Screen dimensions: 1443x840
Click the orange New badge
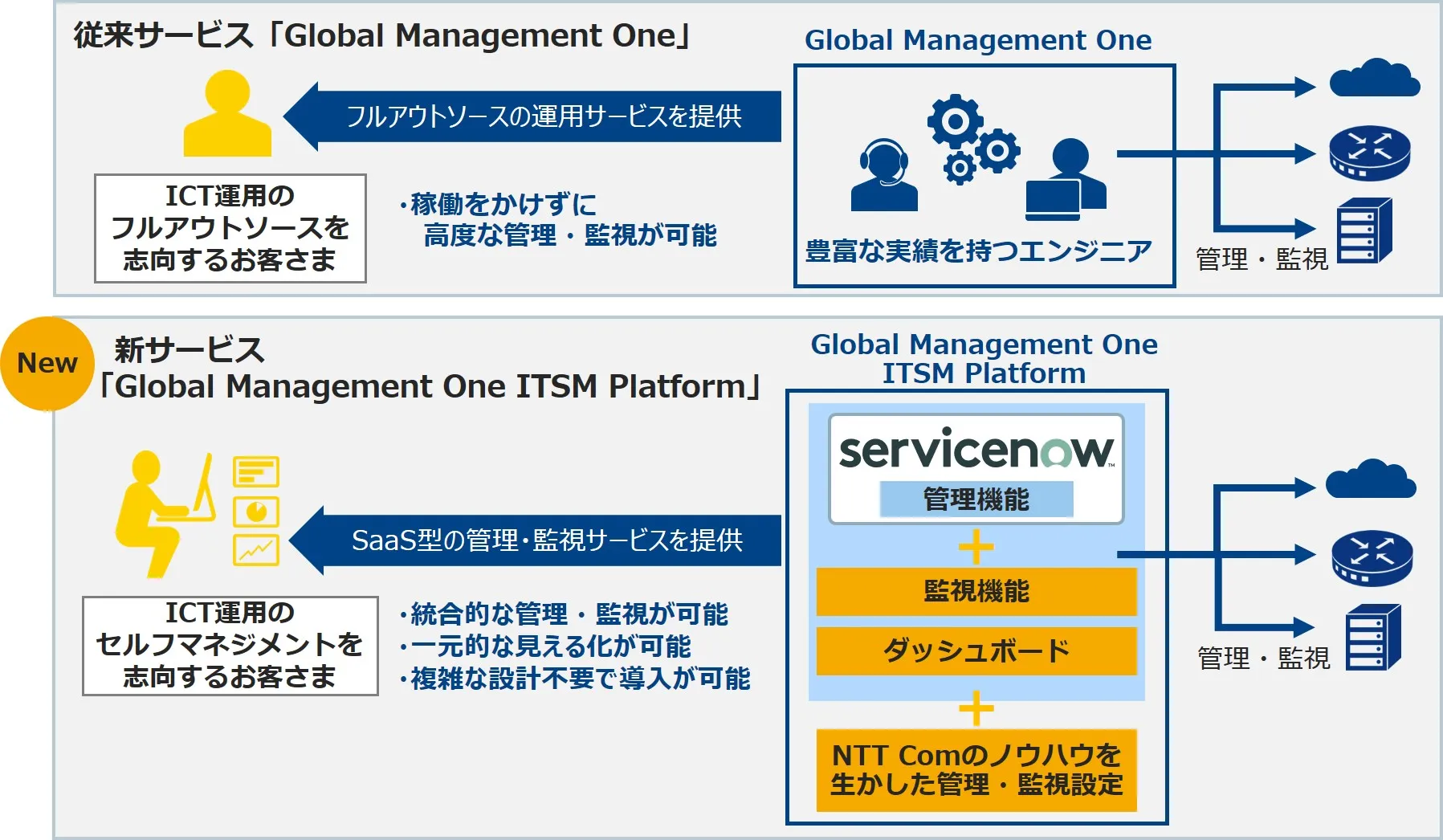pyautogui.click(x=47, y=364)
